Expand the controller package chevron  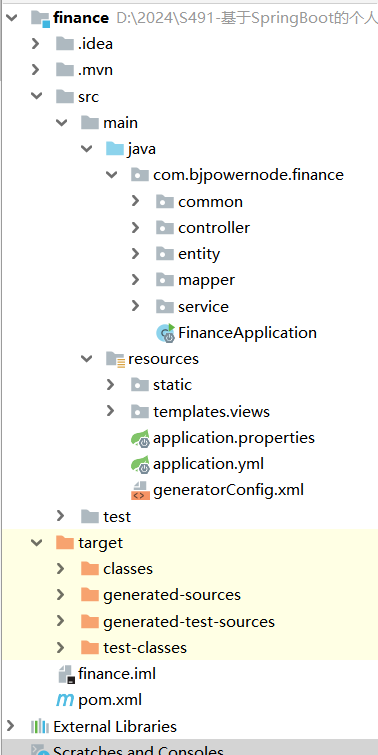coord(135,227)
